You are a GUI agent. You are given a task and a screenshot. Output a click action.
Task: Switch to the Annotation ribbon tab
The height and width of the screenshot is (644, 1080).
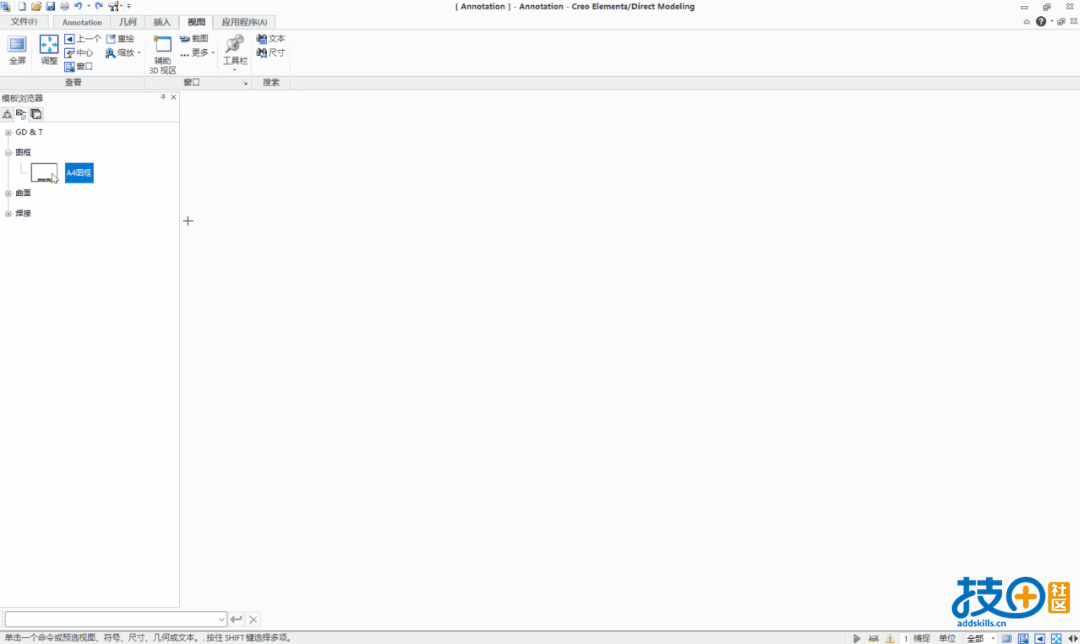click(x=82, y=22)
